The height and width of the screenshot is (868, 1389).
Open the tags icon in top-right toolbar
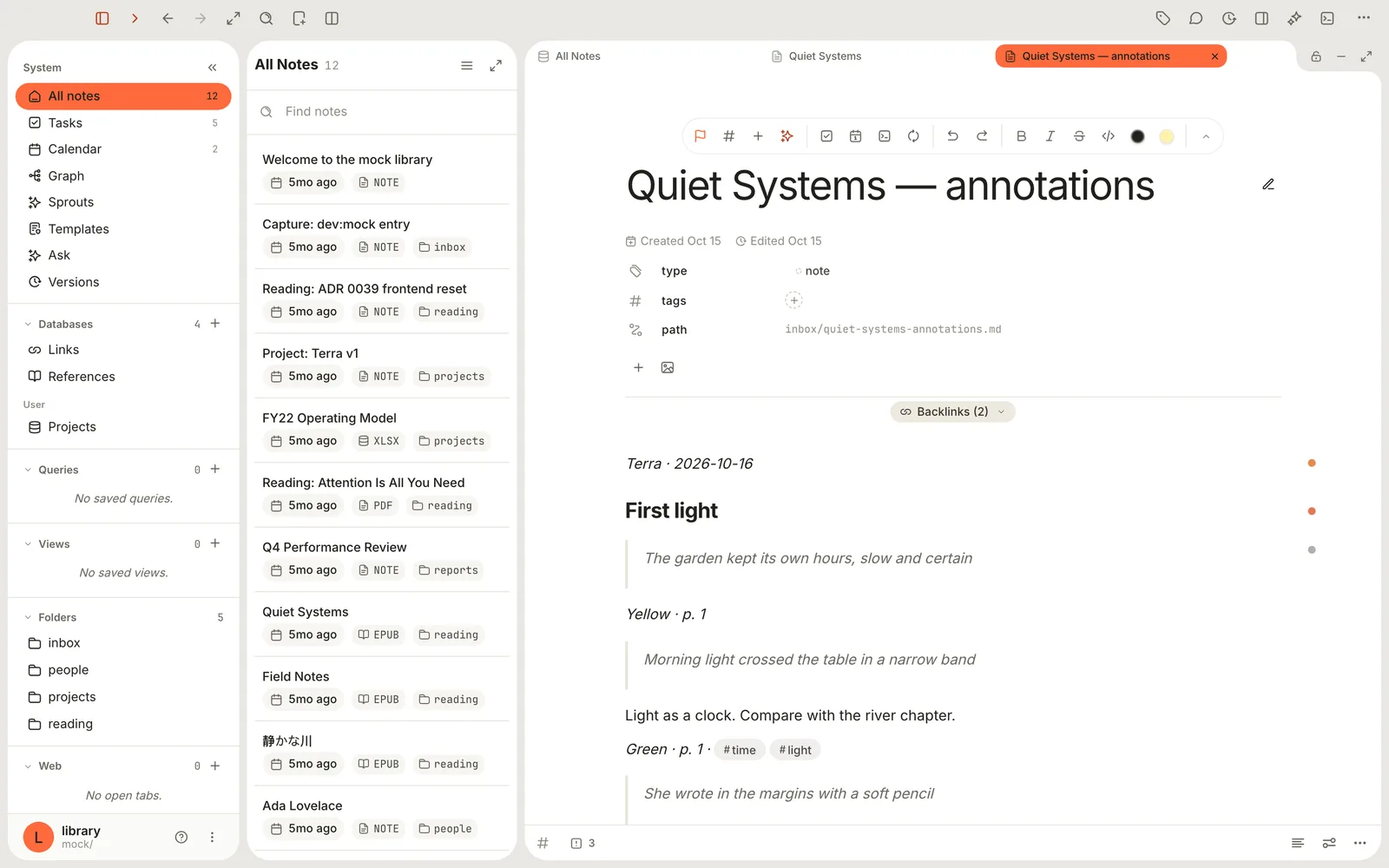(x=1163, y=18)
